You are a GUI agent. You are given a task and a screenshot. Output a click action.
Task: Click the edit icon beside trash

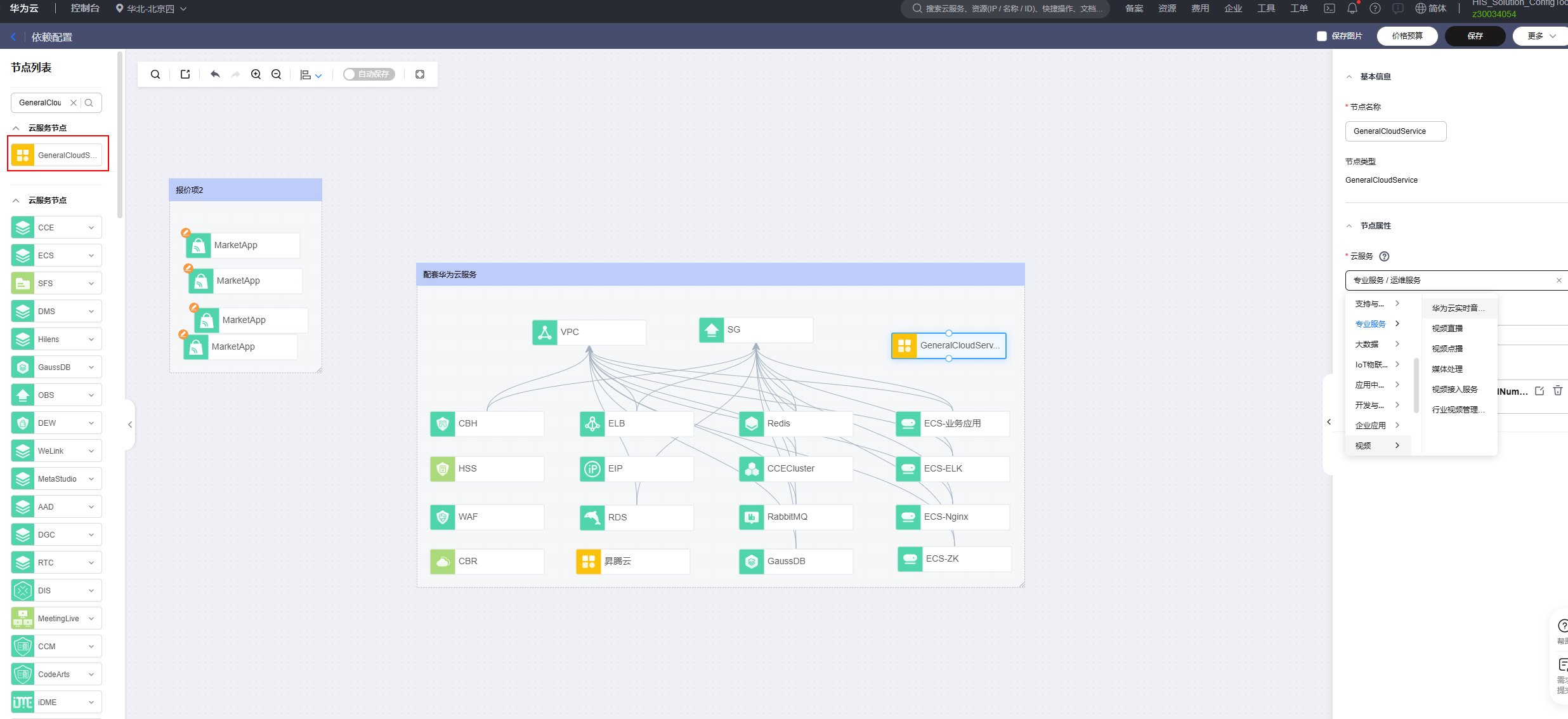(1539, 391)
